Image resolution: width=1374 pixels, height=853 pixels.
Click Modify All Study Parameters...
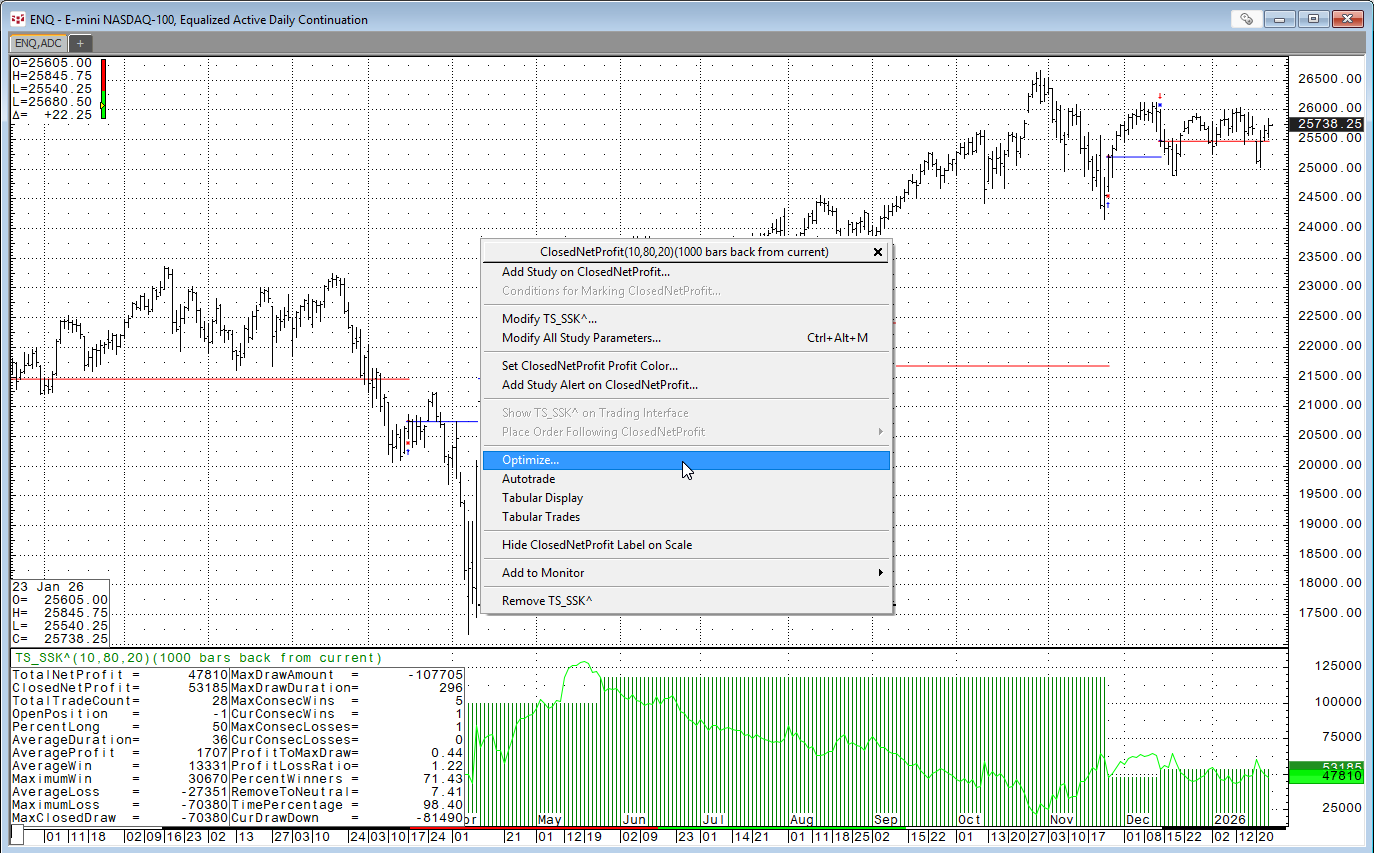[581, 338]
